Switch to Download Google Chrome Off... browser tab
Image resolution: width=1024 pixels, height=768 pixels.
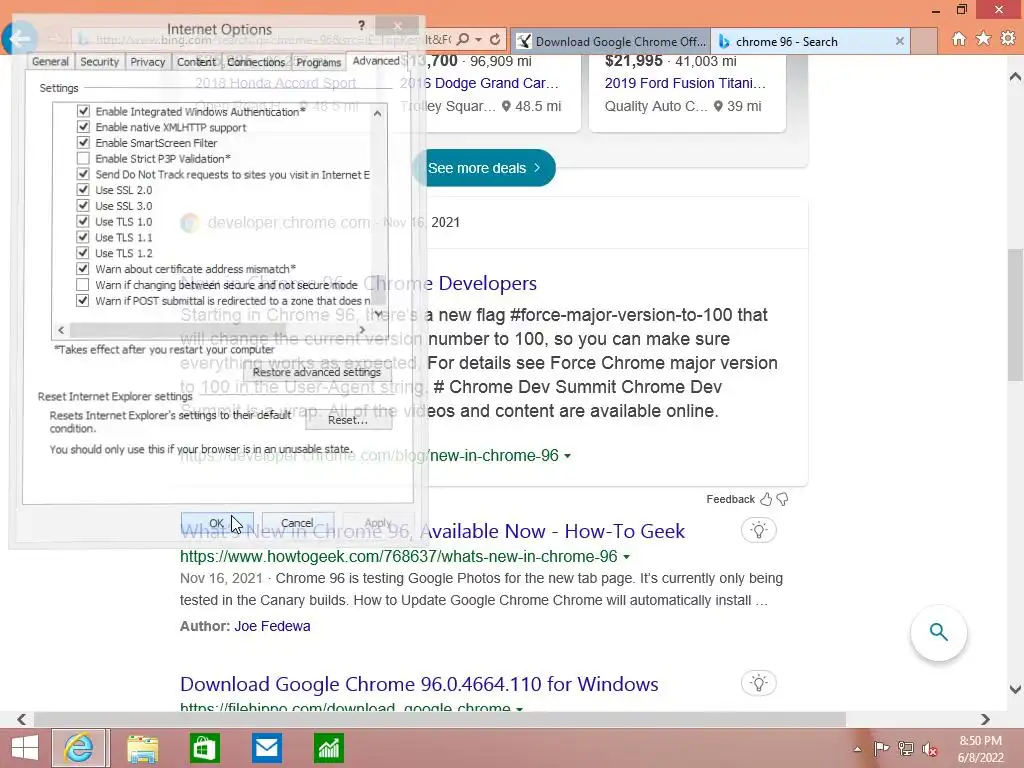click(x=611, y=41)
